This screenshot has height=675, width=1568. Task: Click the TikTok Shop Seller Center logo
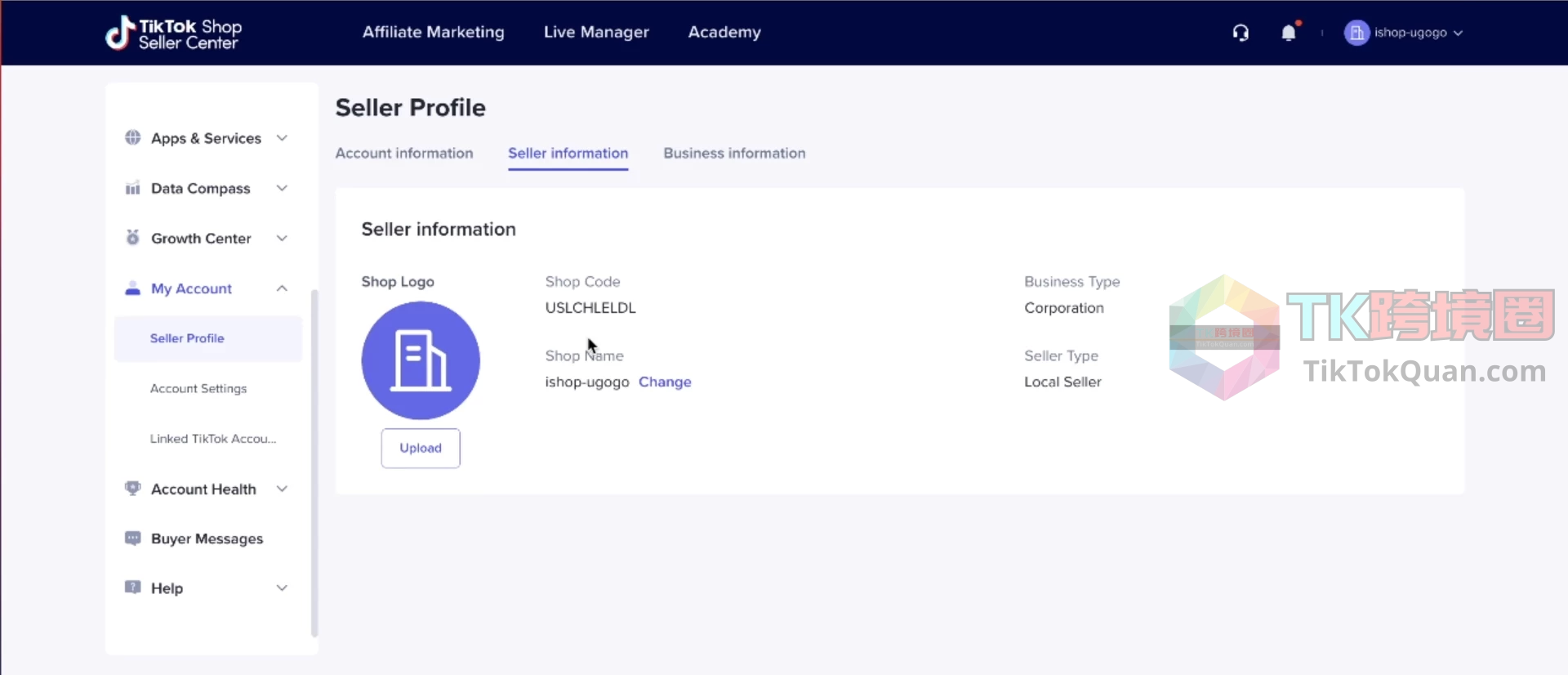(x=173, y=34)
